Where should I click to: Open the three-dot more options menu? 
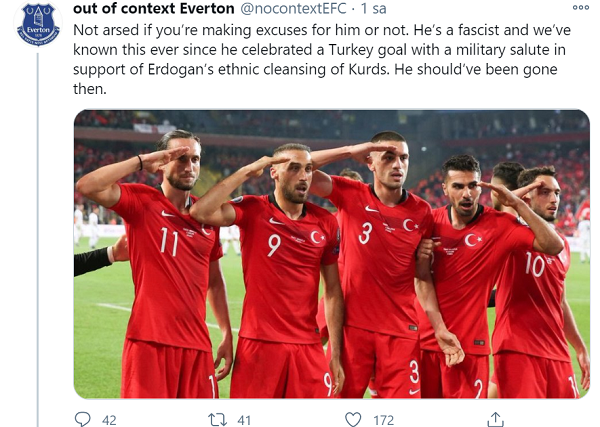pos(580,7)
